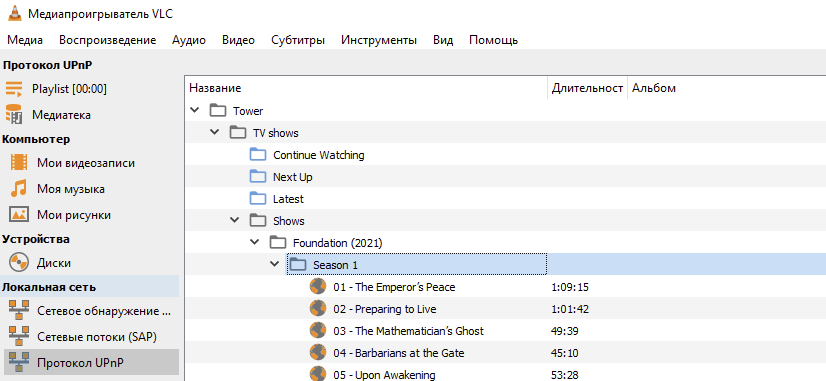
Task: Click the 49:39 duration cell
Action: [x=565, y=331]
